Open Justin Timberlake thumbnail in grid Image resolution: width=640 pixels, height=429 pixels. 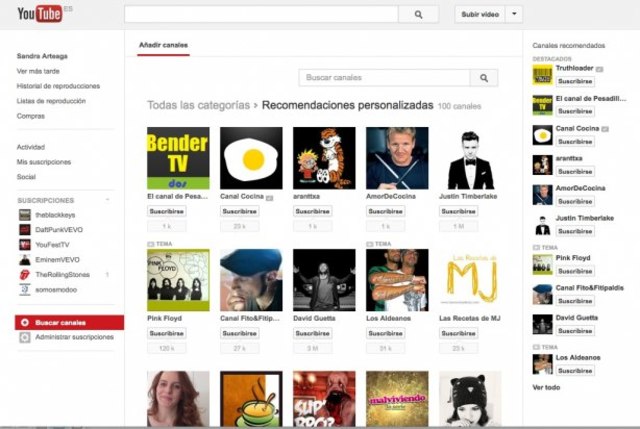click(x=470, y=158)
